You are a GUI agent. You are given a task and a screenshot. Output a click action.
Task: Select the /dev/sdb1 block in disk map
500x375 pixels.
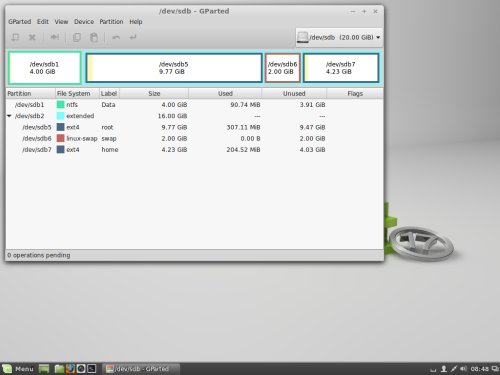[45, 68]
